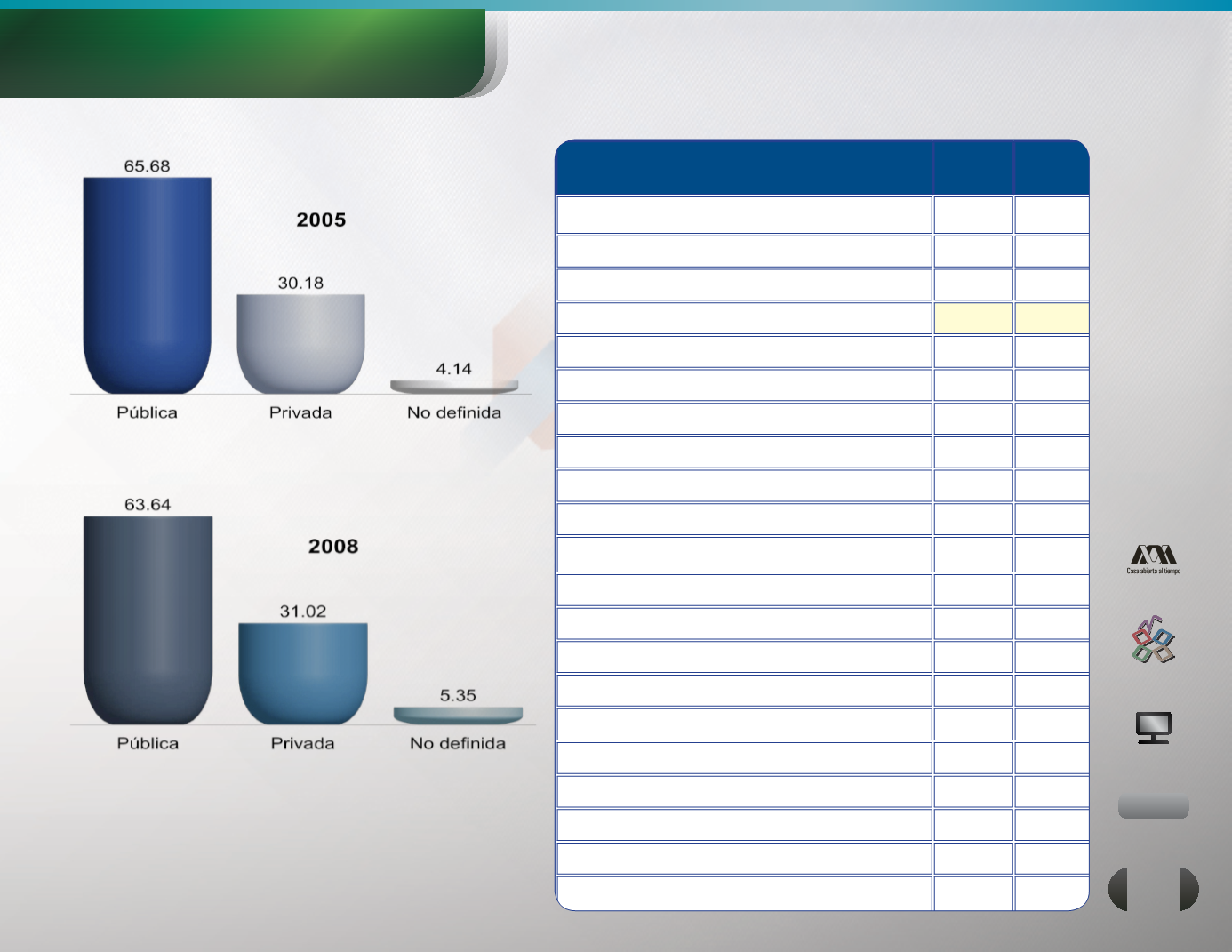Go to previous page with left semicircle button
The height and width of the screenshot is (952, 1232).
tap(1118, 889)
